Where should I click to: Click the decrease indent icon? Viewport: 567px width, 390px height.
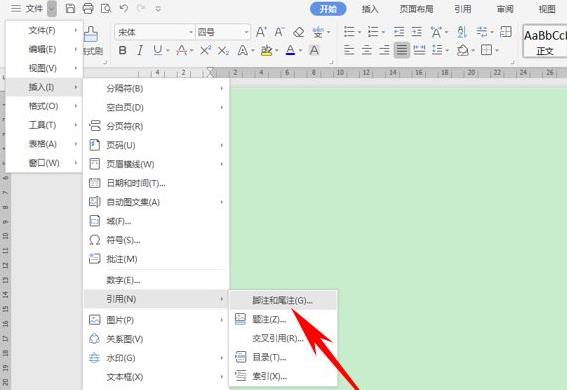399,32
